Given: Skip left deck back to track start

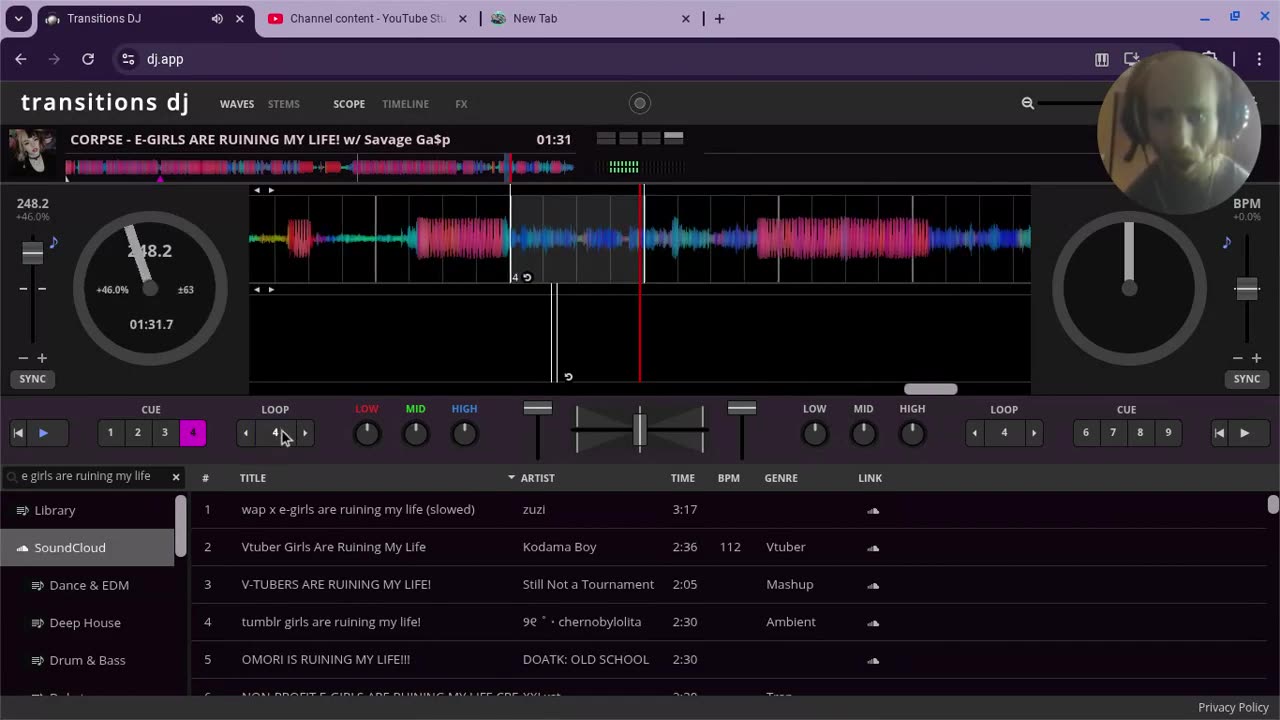Looking at the screenshot, I should click(18, 433).
